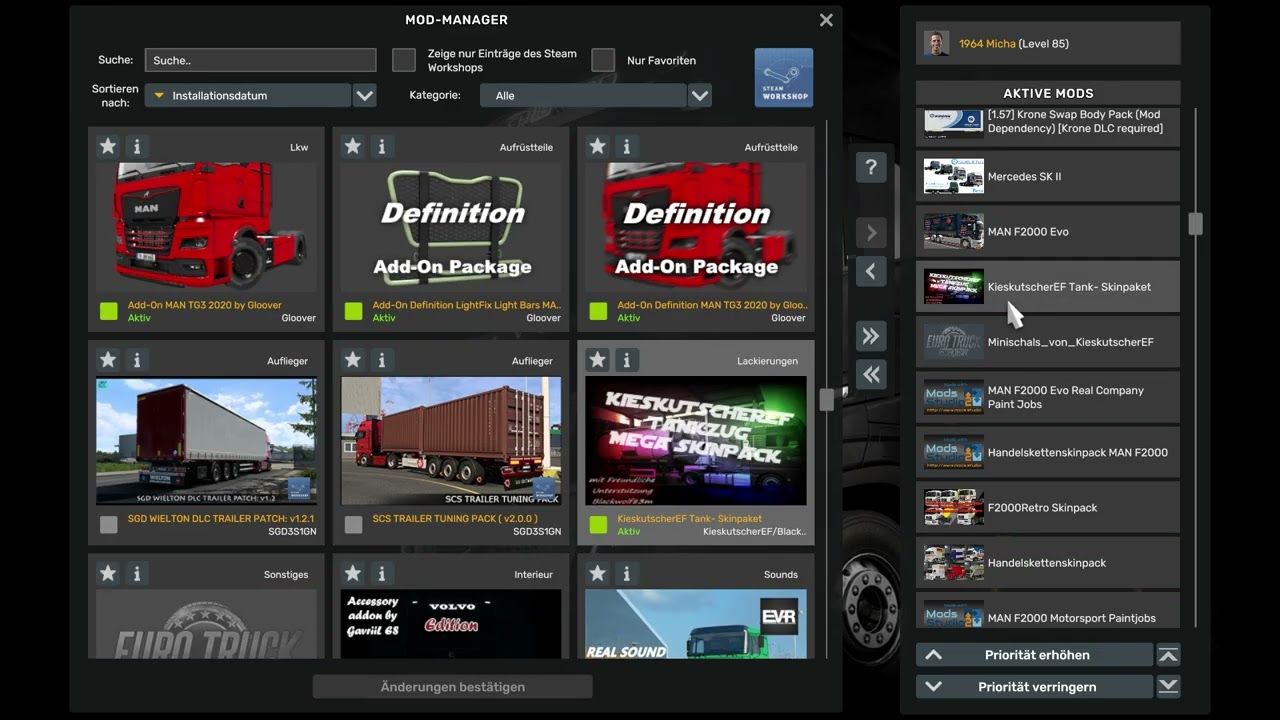The width and height of the screenshot is (1280, 720).
Task: Move mod to top priority
Action: (1168, 655)
